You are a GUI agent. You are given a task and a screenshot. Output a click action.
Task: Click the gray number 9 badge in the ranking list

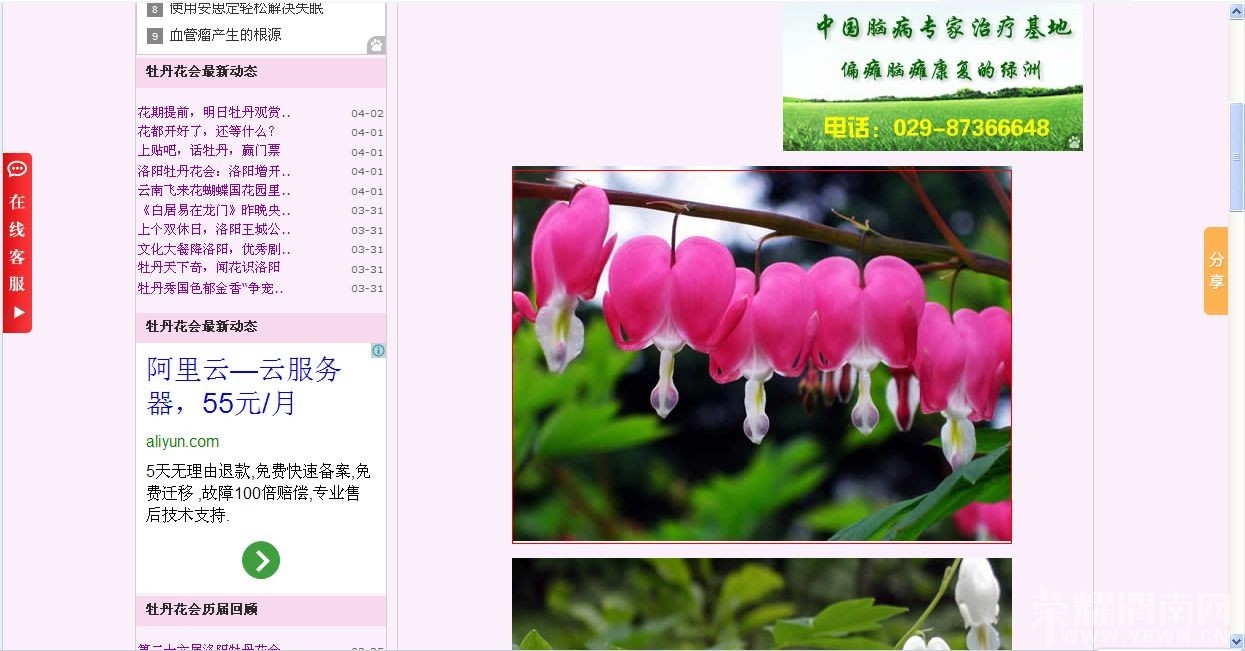pos(154,33)
